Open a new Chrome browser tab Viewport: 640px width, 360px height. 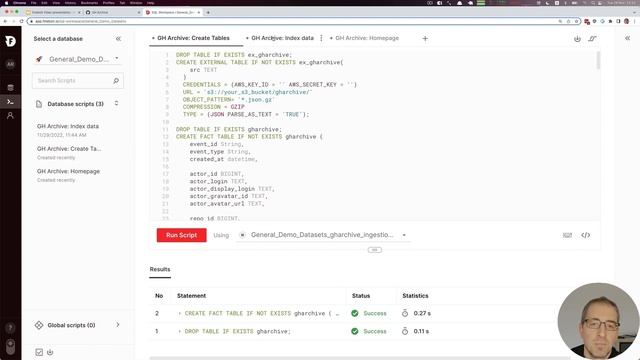[x=208, y=13]
